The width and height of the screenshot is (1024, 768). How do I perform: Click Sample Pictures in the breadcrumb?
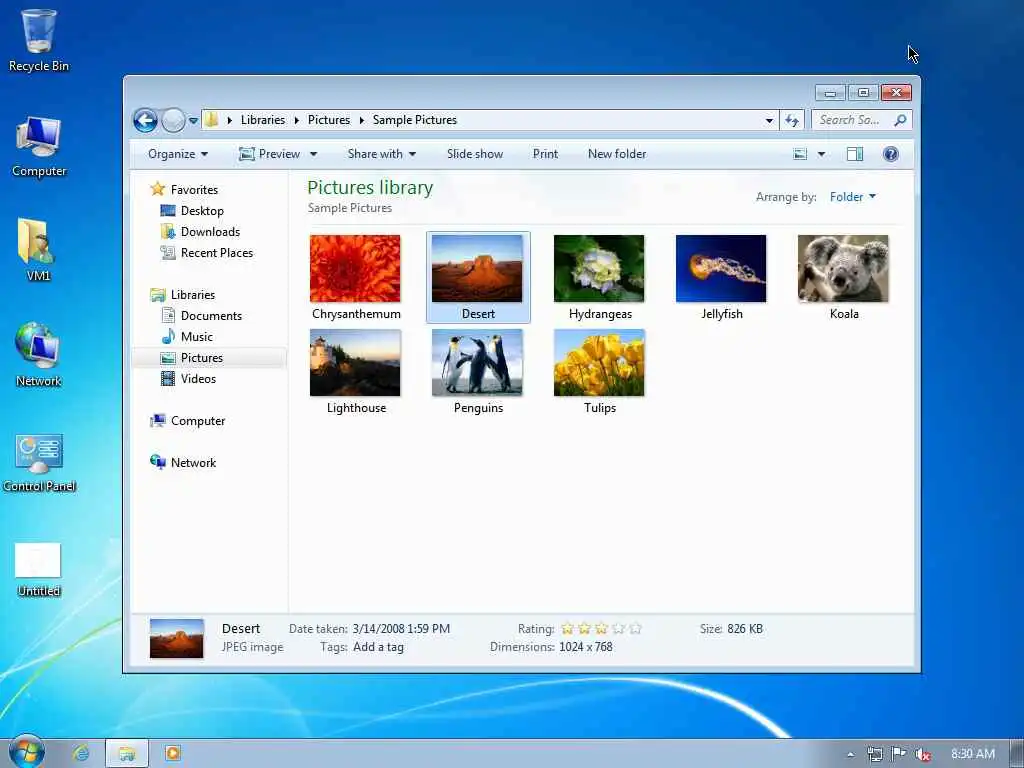tap(415, 120)
